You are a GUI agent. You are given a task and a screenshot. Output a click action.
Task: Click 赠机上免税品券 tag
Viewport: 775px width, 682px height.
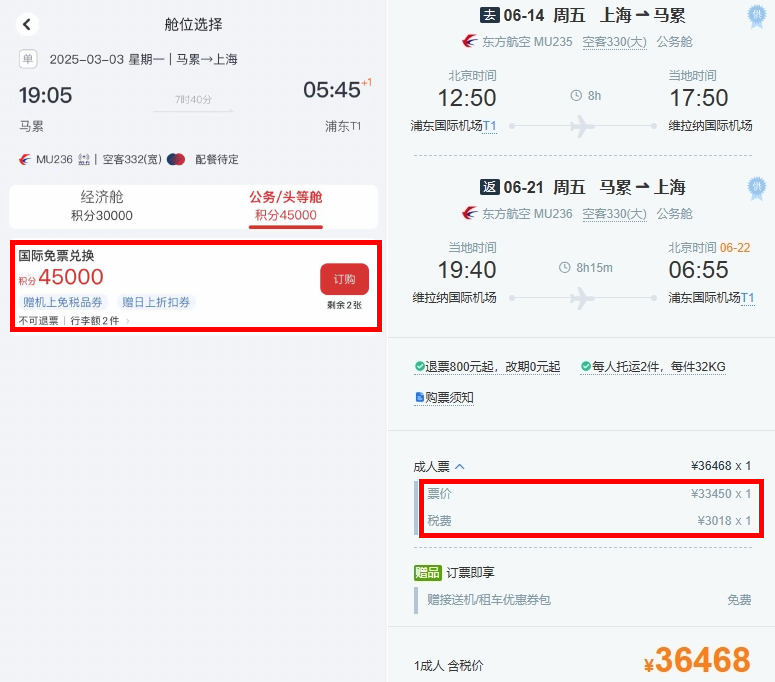(x=62, y=302)
